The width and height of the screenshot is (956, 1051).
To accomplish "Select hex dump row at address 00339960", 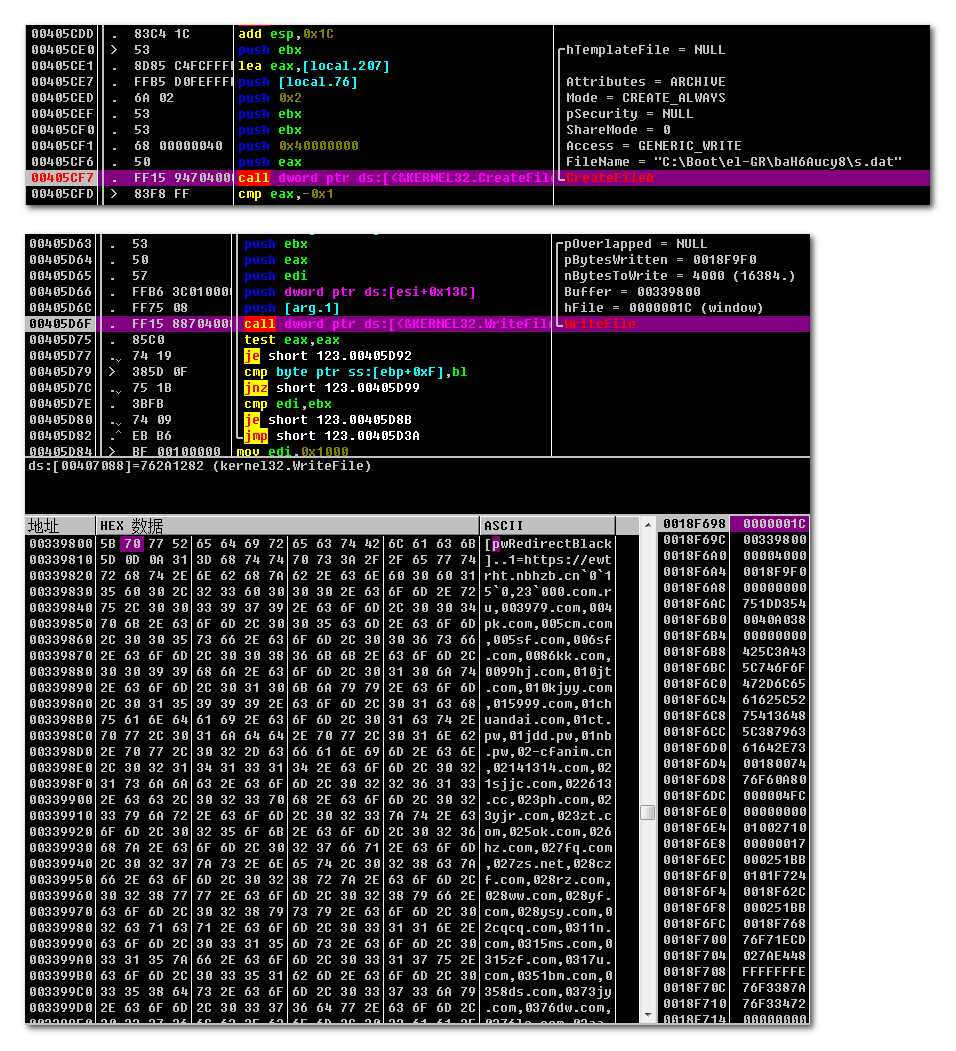I will 320,895.
